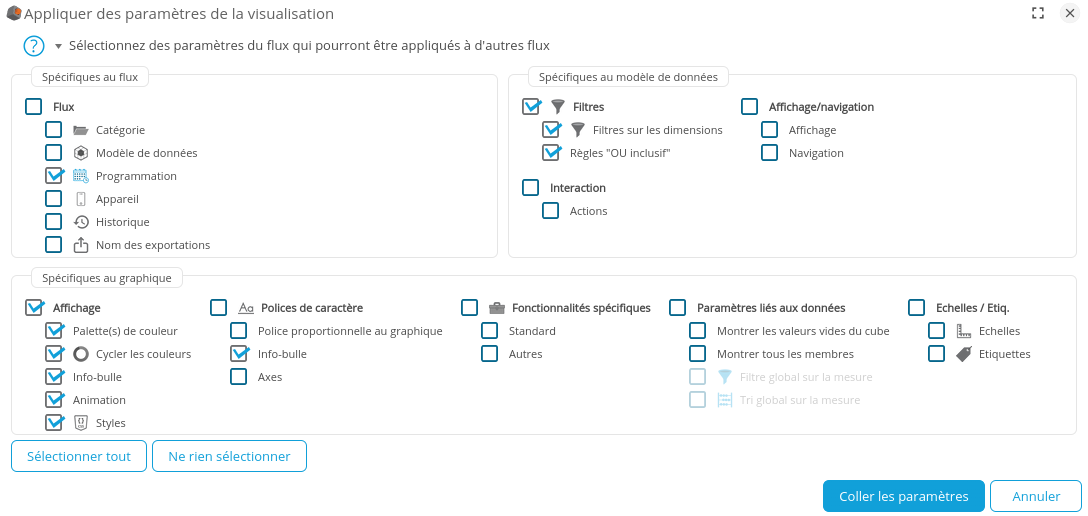1088x516 pixels.
Task: Collapse the description arrow beside the help icon
Action: (58, 46)
